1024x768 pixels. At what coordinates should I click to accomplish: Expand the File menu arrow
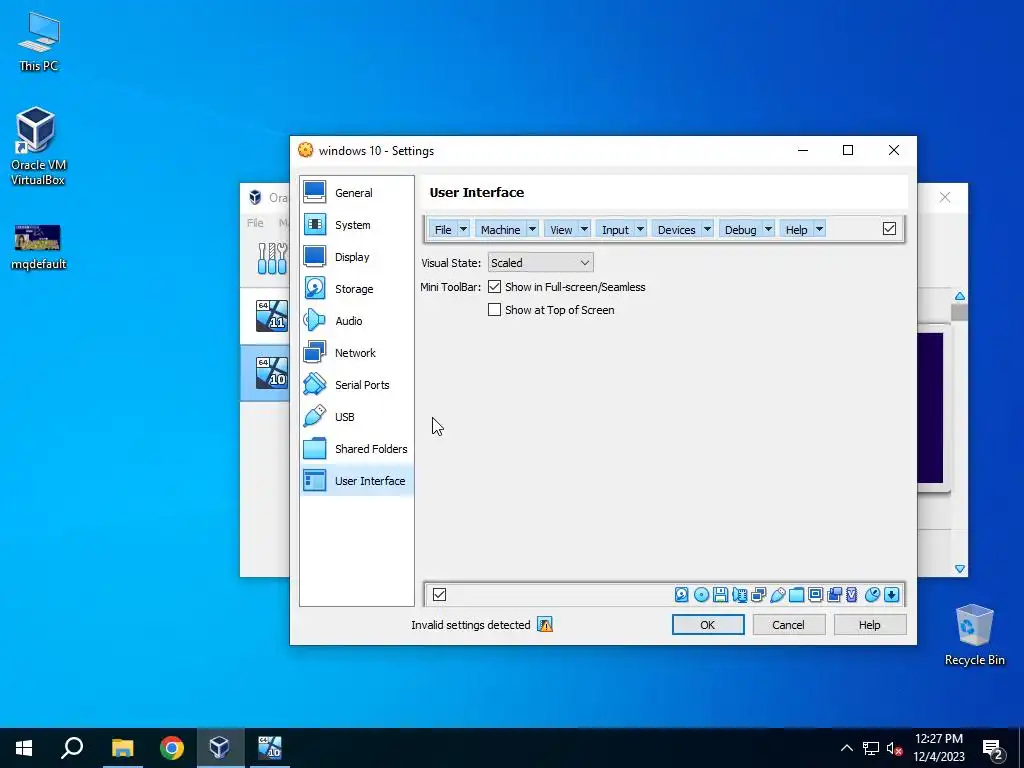pos(463,229)
